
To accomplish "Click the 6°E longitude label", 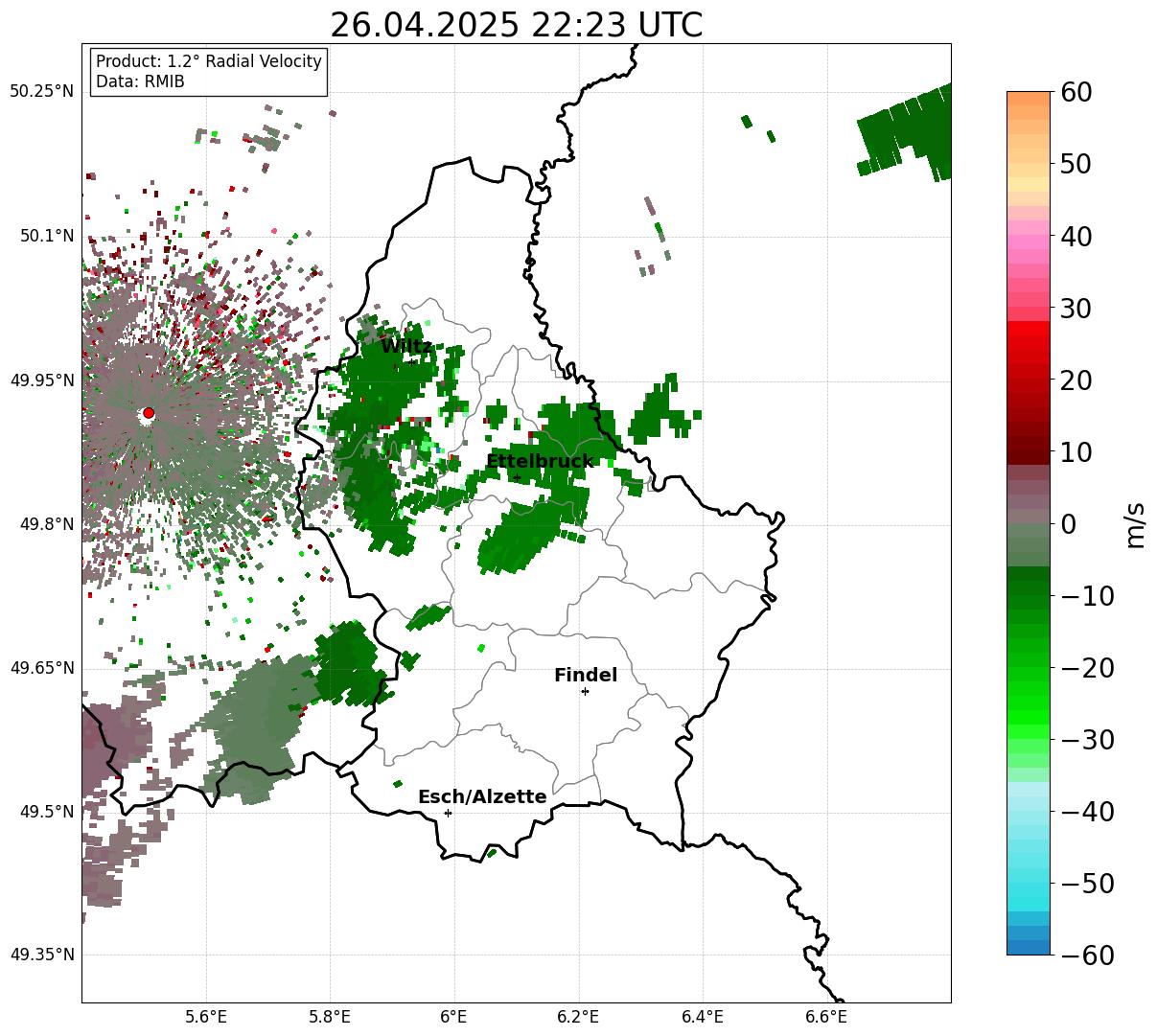I will 454,1018.
